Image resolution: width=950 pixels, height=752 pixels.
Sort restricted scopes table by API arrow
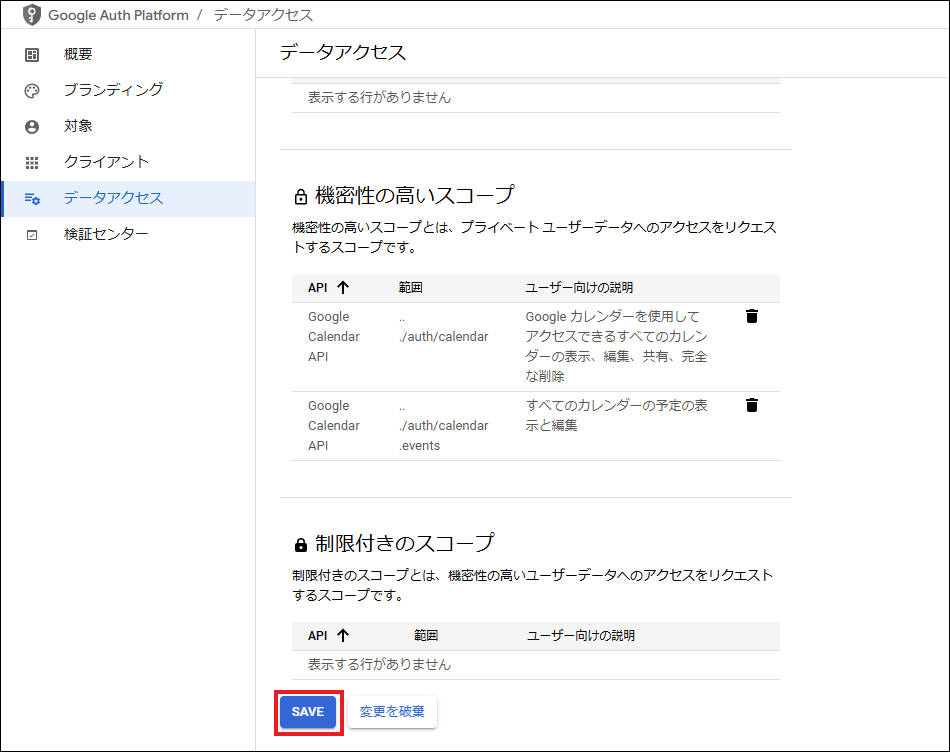pyautogui.click(x=343, y=636)
